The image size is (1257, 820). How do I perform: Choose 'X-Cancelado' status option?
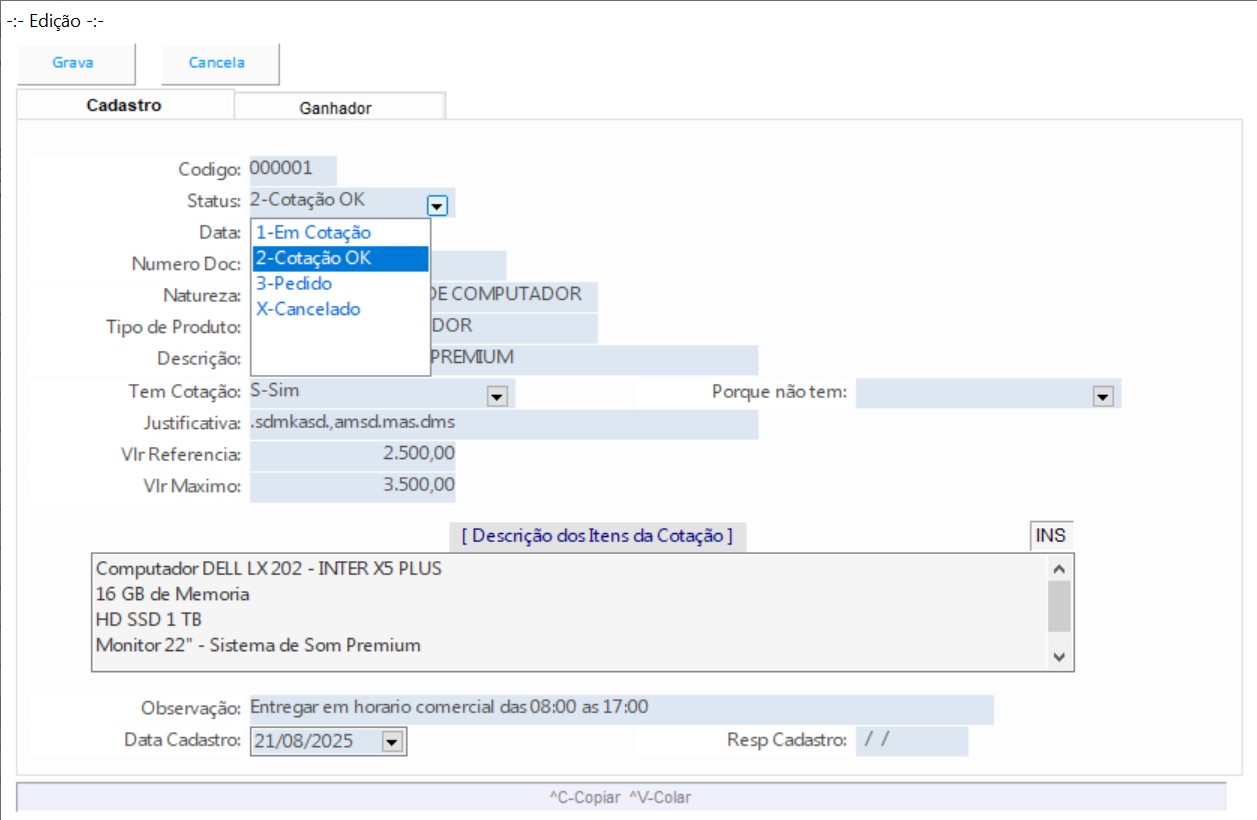308,310
